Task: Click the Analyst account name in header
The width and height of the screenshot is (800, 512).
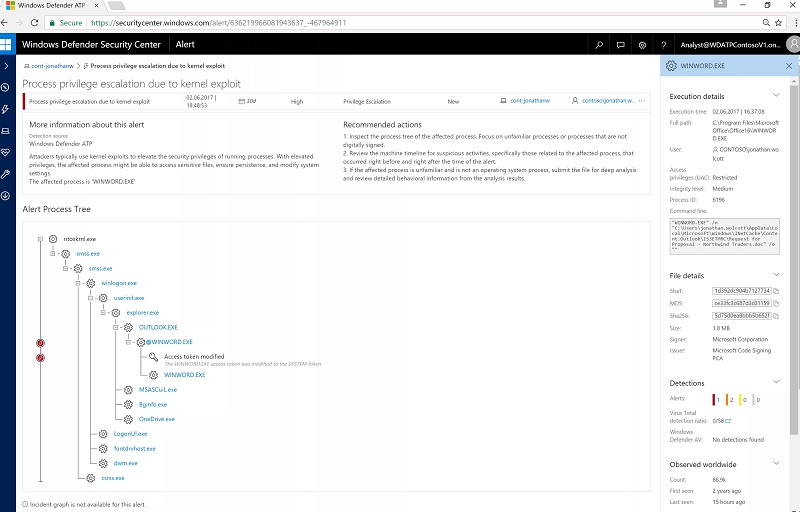Action: pos(730,45)
